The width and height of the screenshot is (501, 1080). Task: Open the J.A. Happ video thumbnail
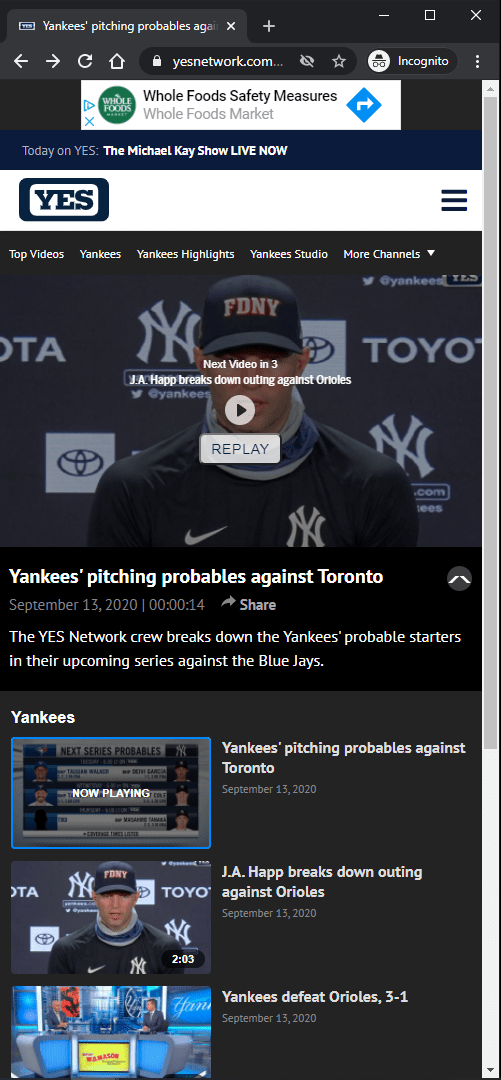(x=111, y=917)
